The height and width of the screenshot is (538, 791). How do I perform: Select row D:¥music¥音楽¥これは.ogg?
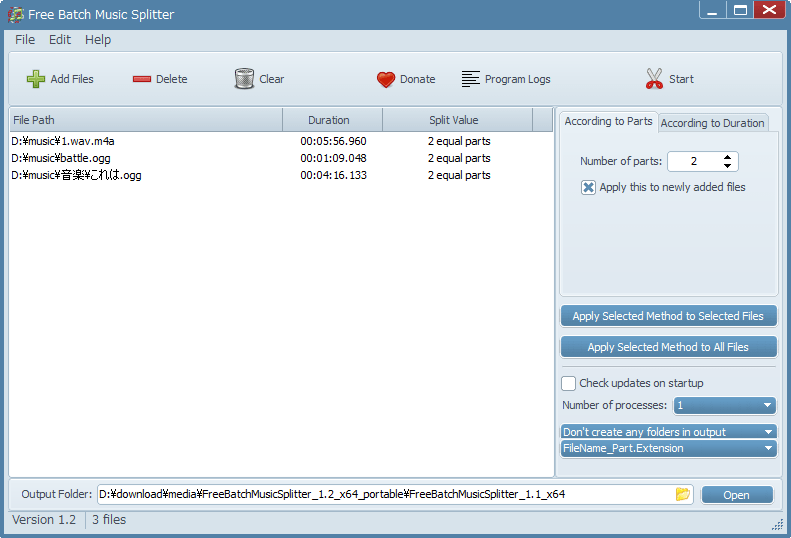click(281, 176)
